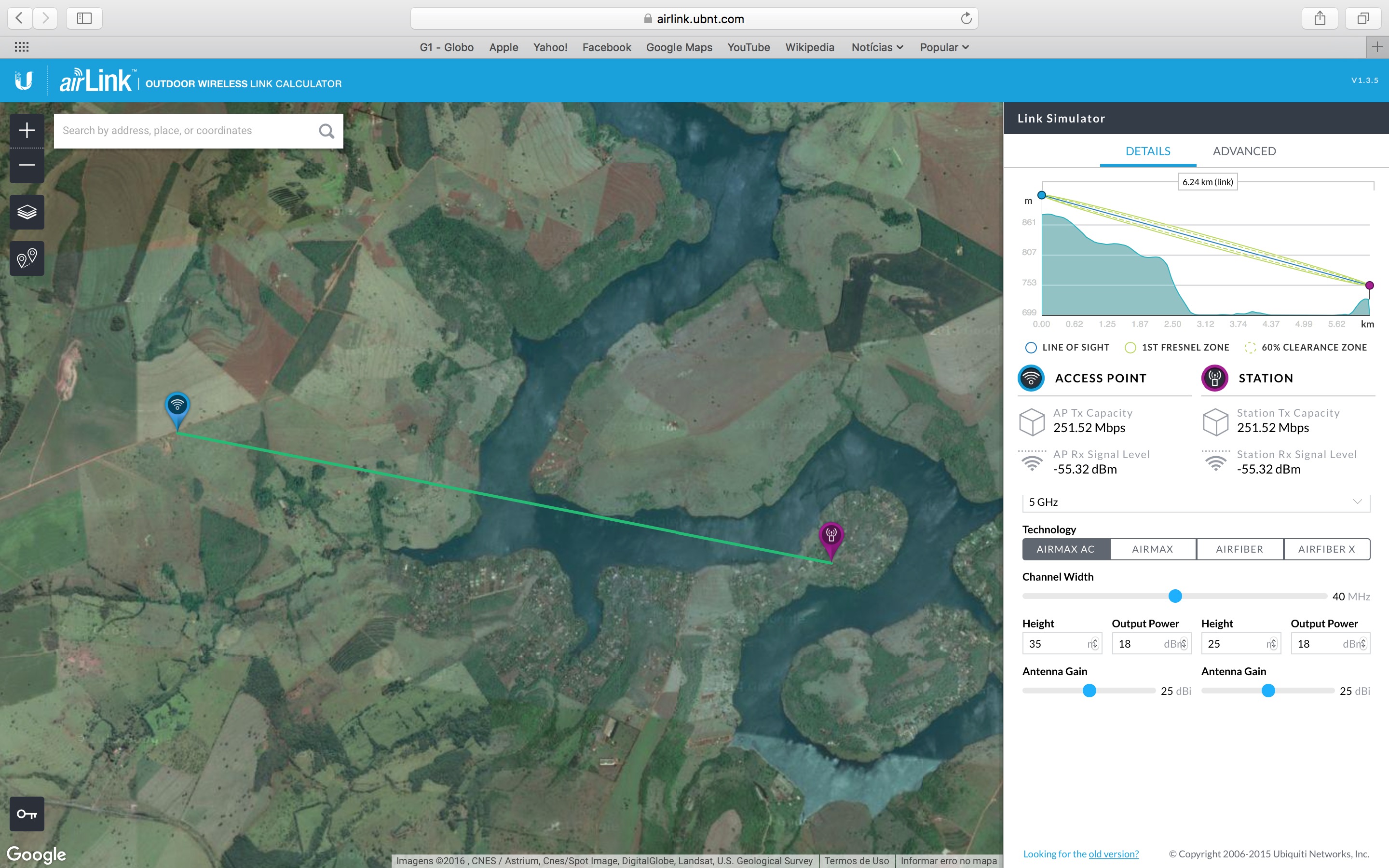Click the Ubiquiti logo in header
Image resolution: width=1389 pixels, height=868 pixels.
(24, 81)
